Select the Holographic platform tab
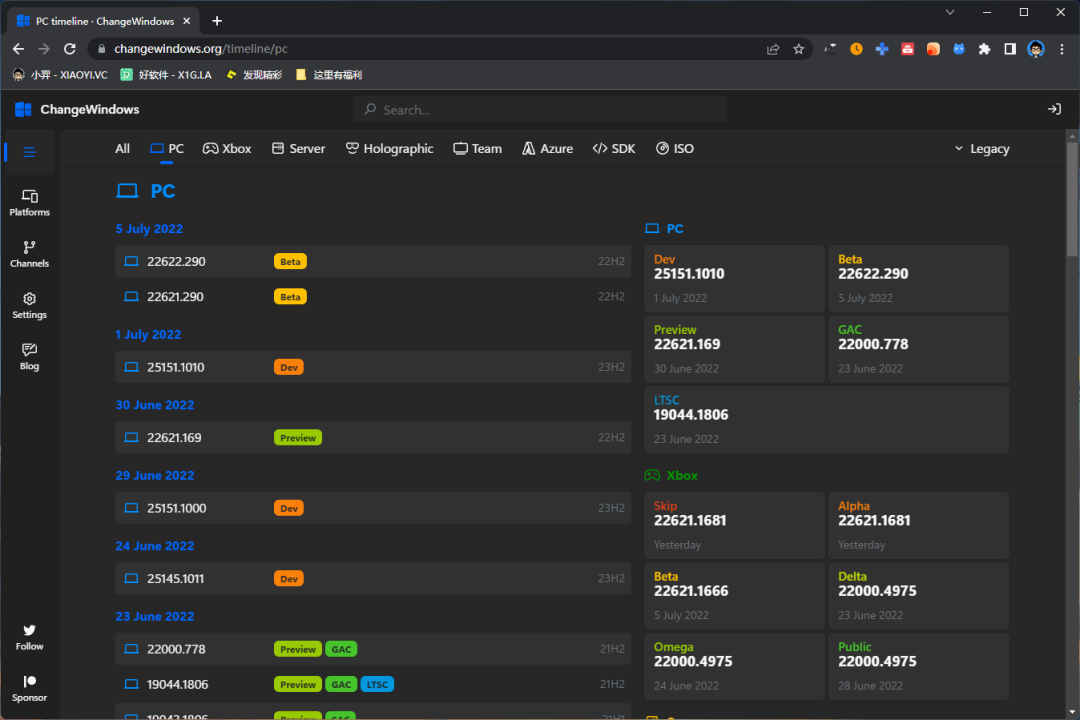The image size is (1080, 720). tap(389, 149)
